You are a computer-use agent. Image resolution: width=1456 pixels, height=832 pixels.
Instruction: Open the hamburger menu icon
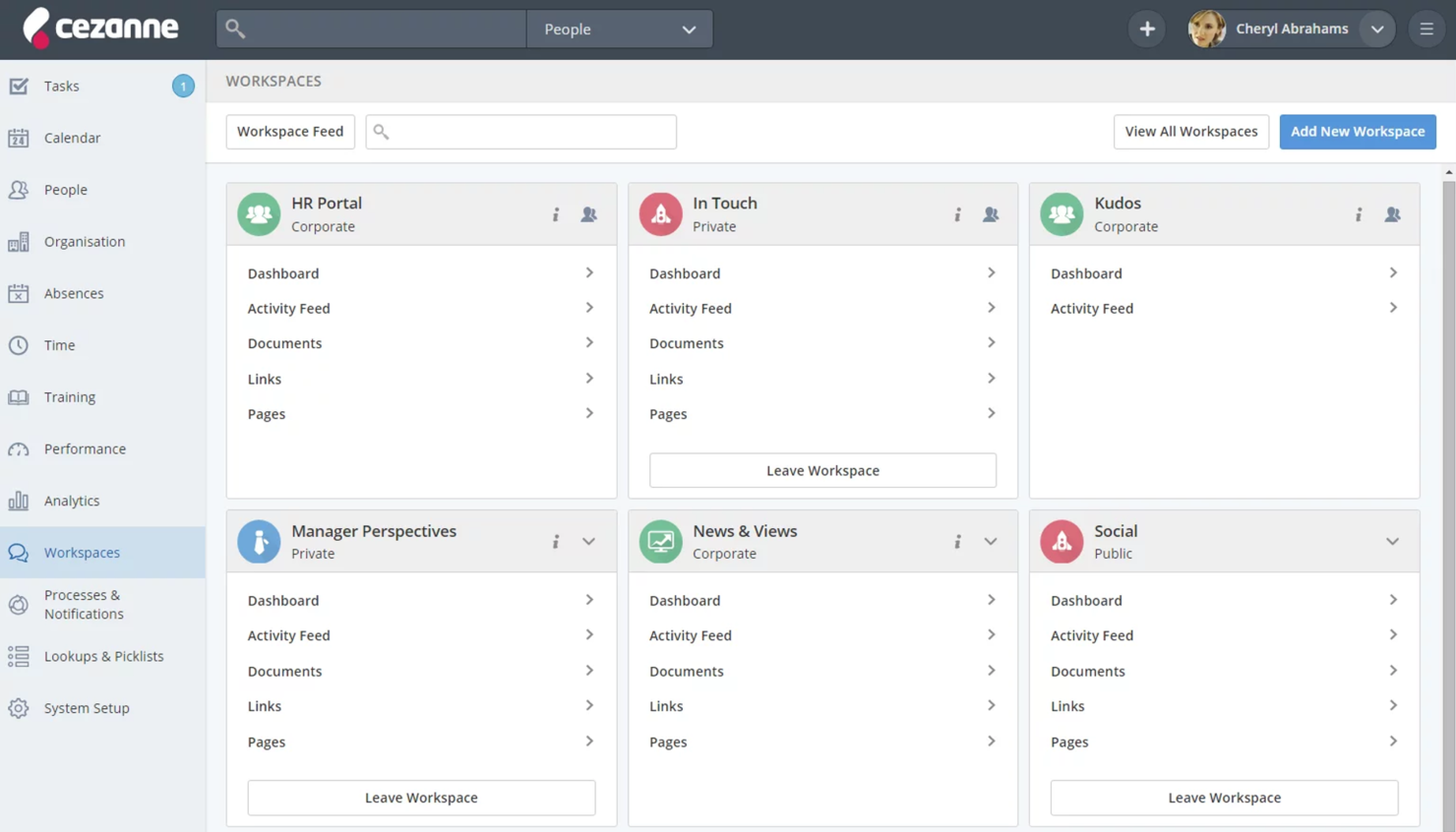click(x=1426, y=30)
